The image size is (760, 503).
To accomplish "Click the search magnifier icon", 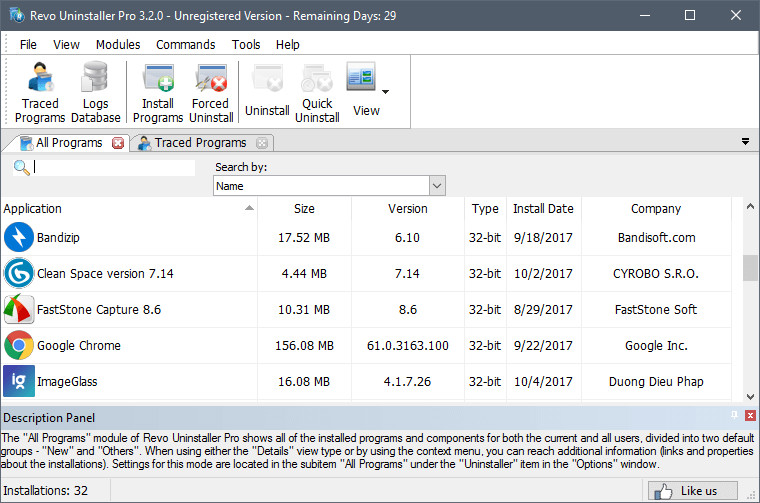I will 21,168.
